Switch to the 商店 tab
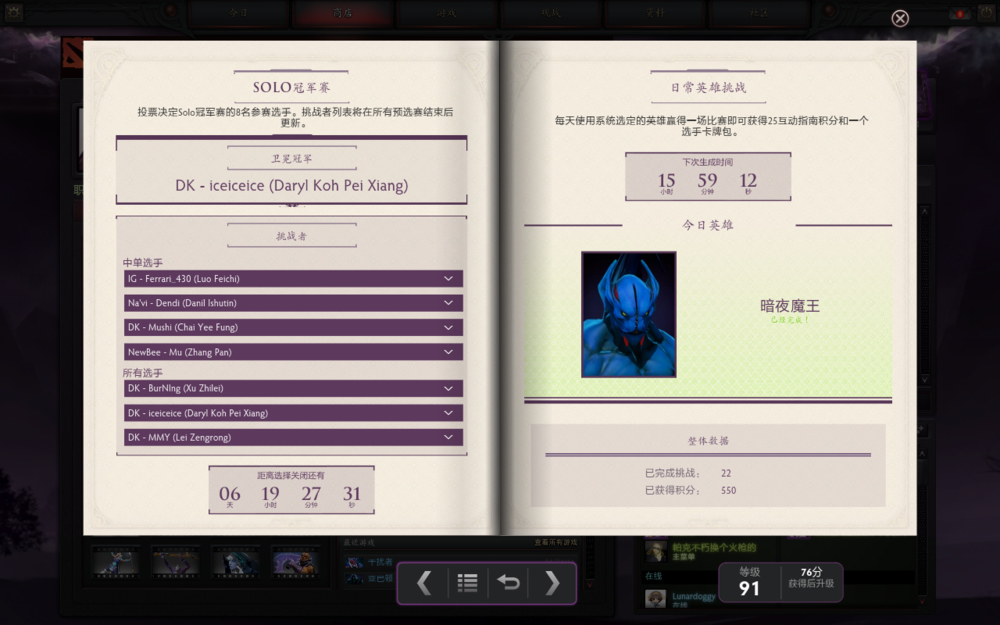 tap(342, 13)
